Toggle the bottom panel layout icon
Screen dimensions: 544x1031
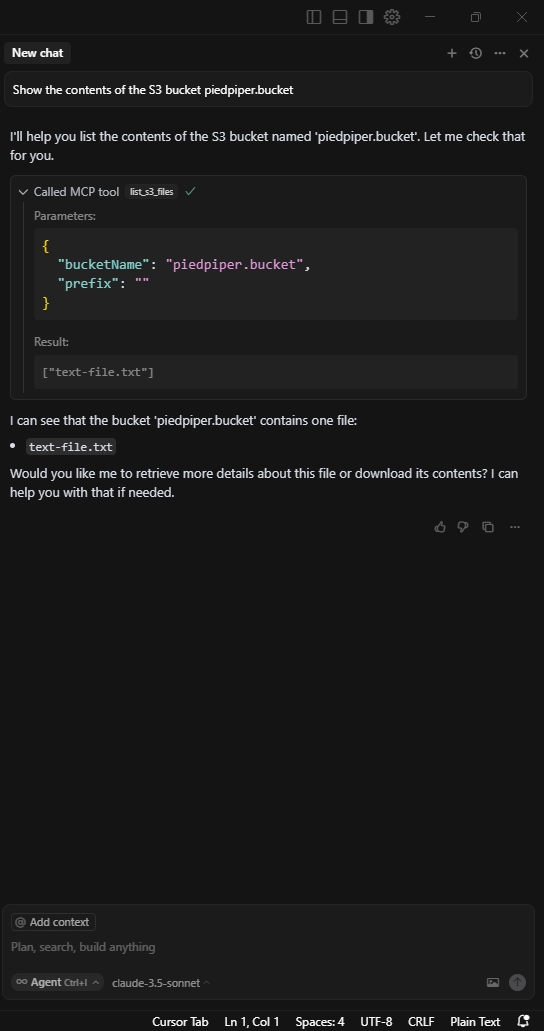[340, 17]
